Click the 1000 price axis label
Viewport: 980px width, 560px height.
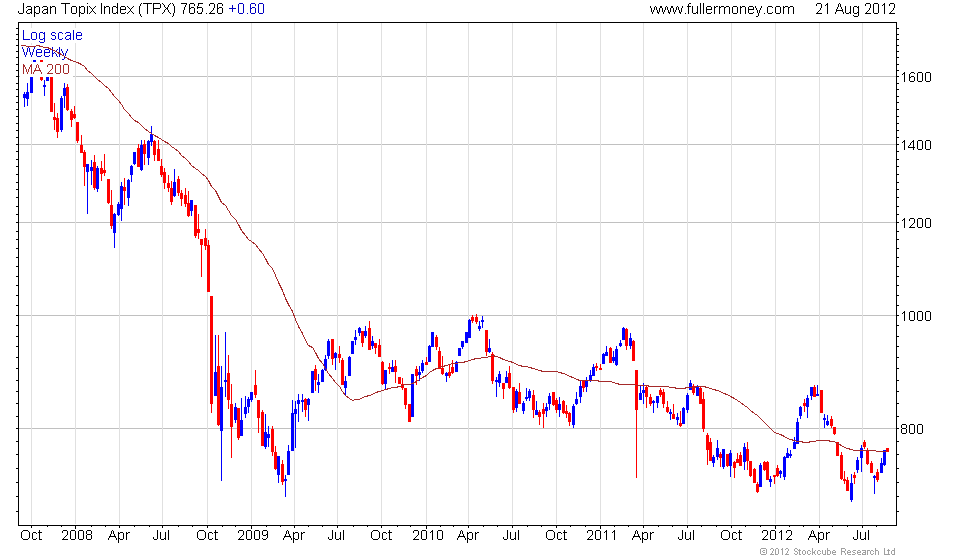(x=916, y=316)
